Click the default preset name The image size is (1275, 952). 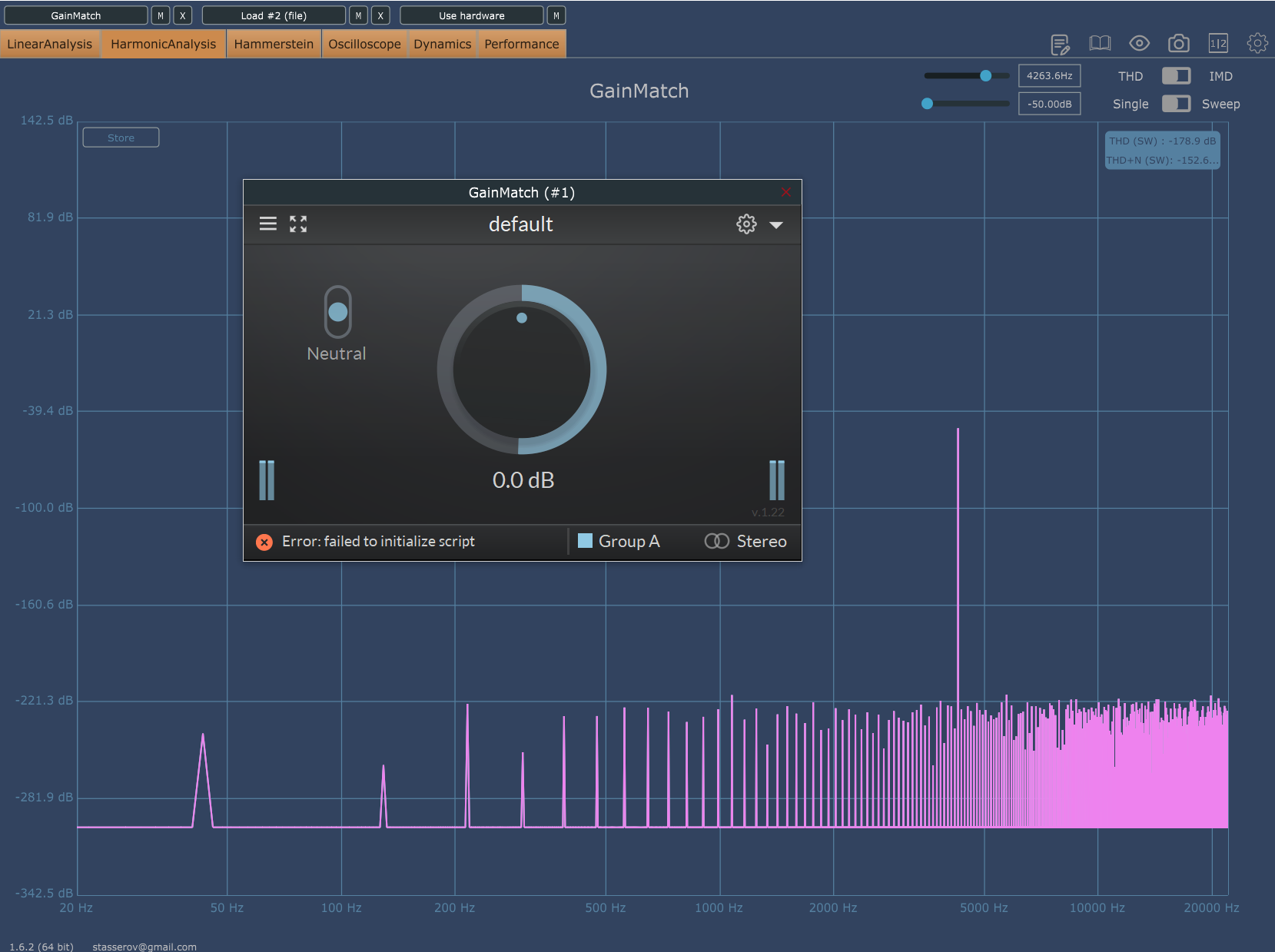[x=521, y=224]
